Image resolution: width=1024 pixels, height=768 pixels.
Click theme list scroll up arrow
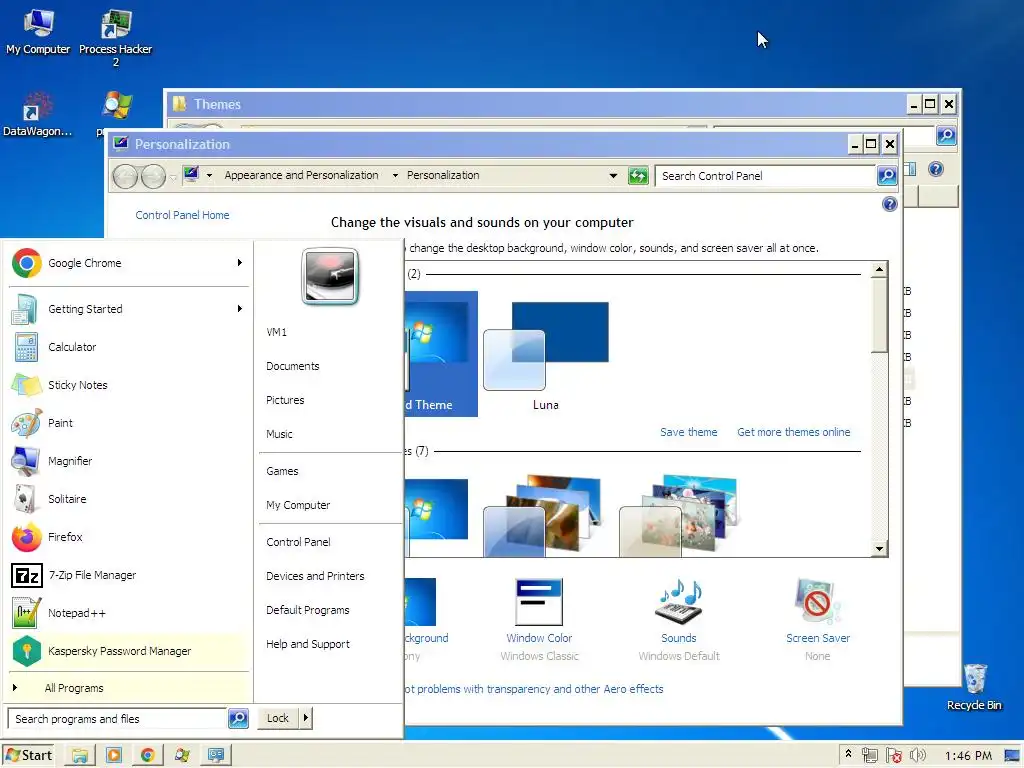pyautogui.click(x=879, y=269)
